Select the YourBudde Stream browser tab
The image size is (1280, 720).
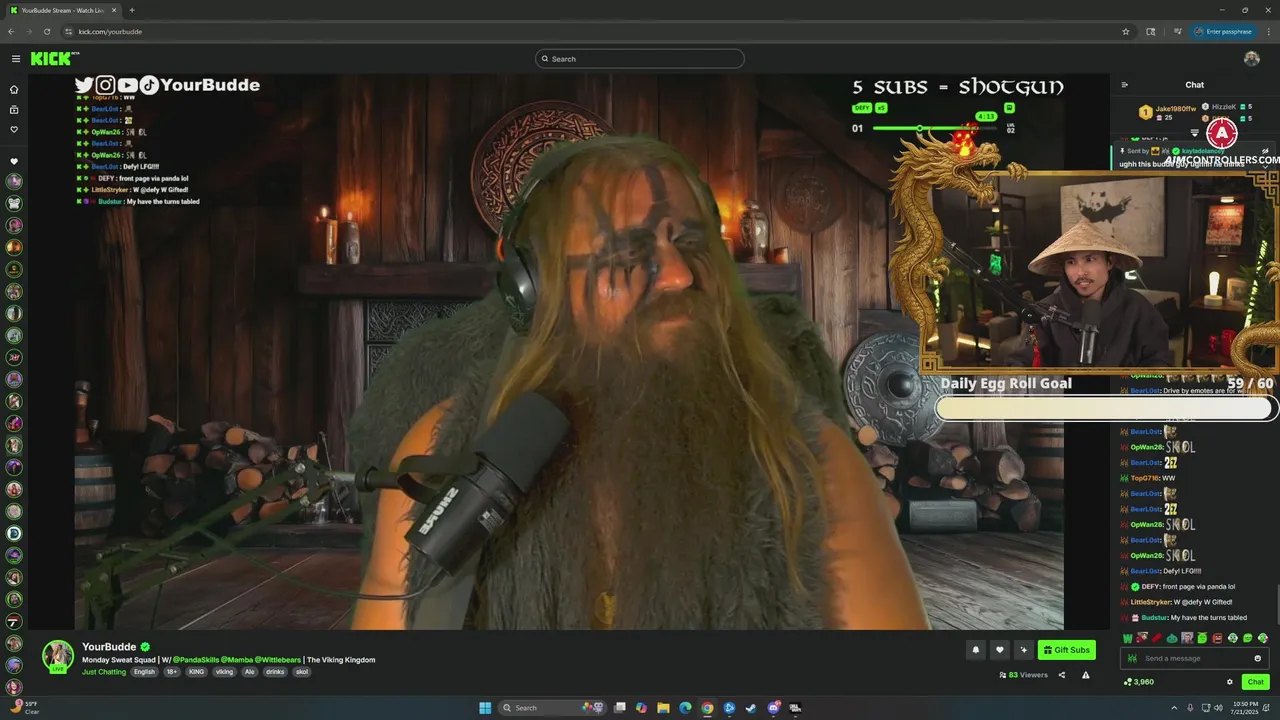point(62,10)
